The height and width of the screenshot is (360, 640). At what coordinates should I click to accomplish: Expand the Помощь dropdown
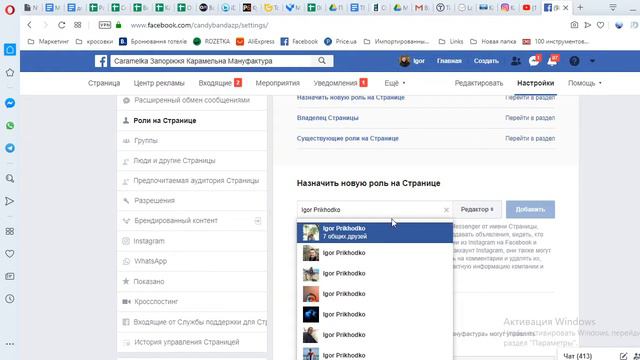(x=584, y=83)
